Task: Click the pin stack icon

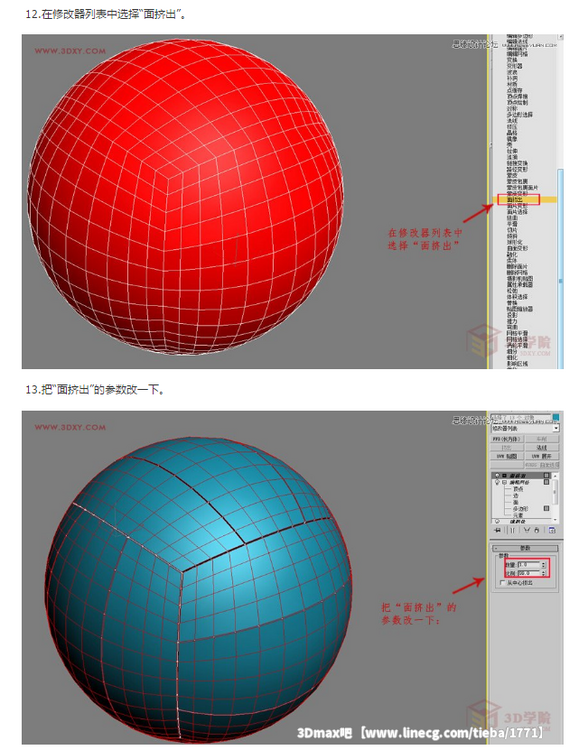Action: (498, 530)
